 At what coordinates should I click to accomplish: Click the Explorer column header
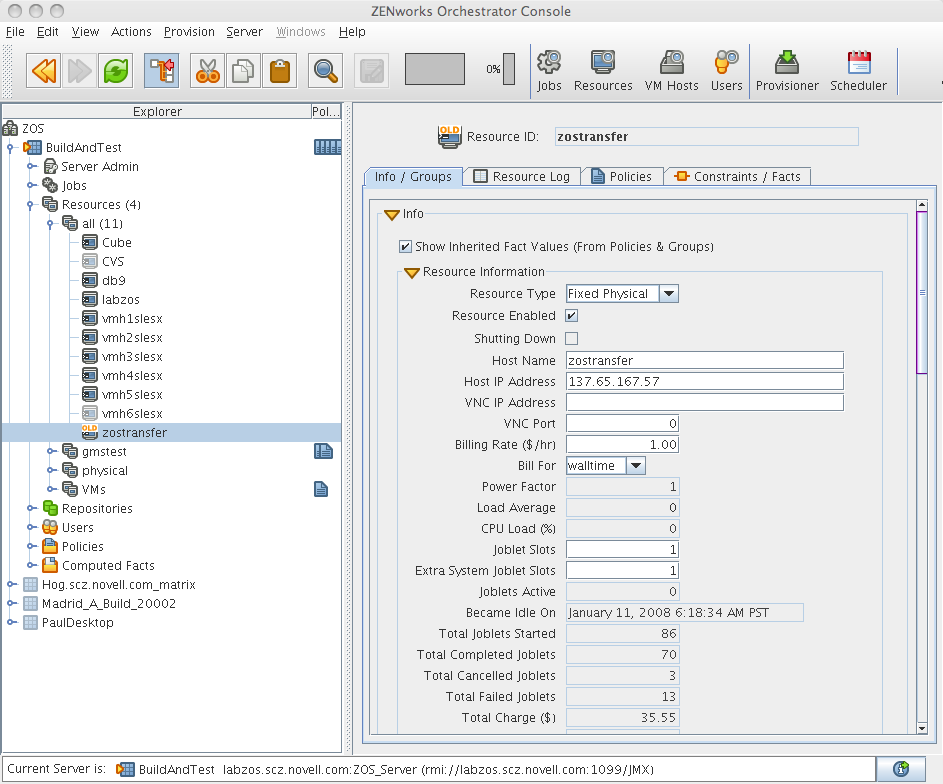(157, 111)
